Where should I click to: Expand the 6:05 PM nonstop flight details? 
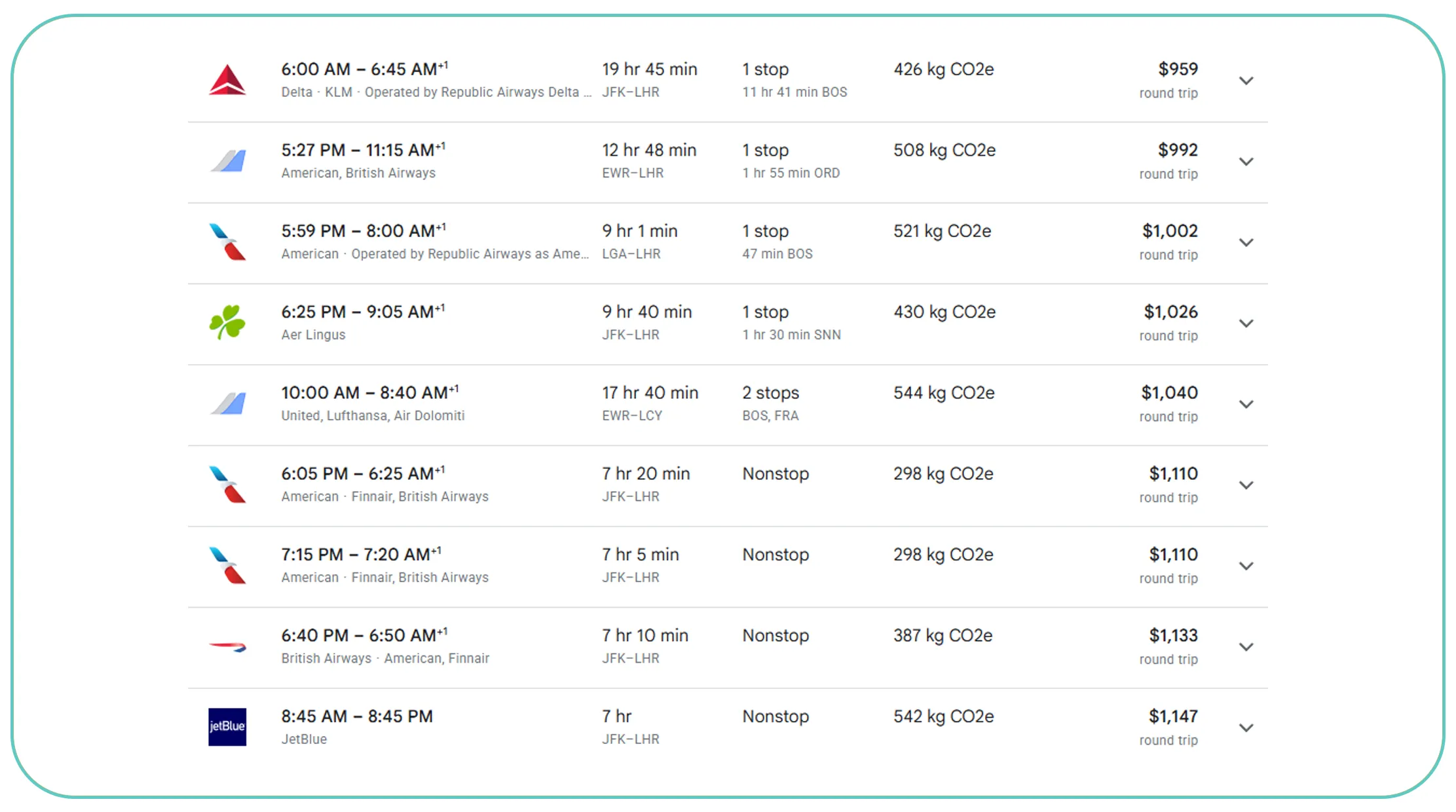[1246, 485]
